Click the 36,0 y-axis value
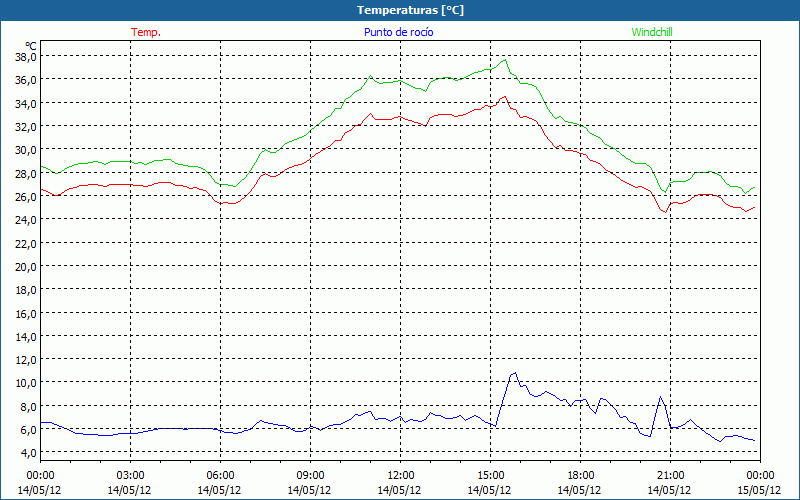 [x=26, y=80]
